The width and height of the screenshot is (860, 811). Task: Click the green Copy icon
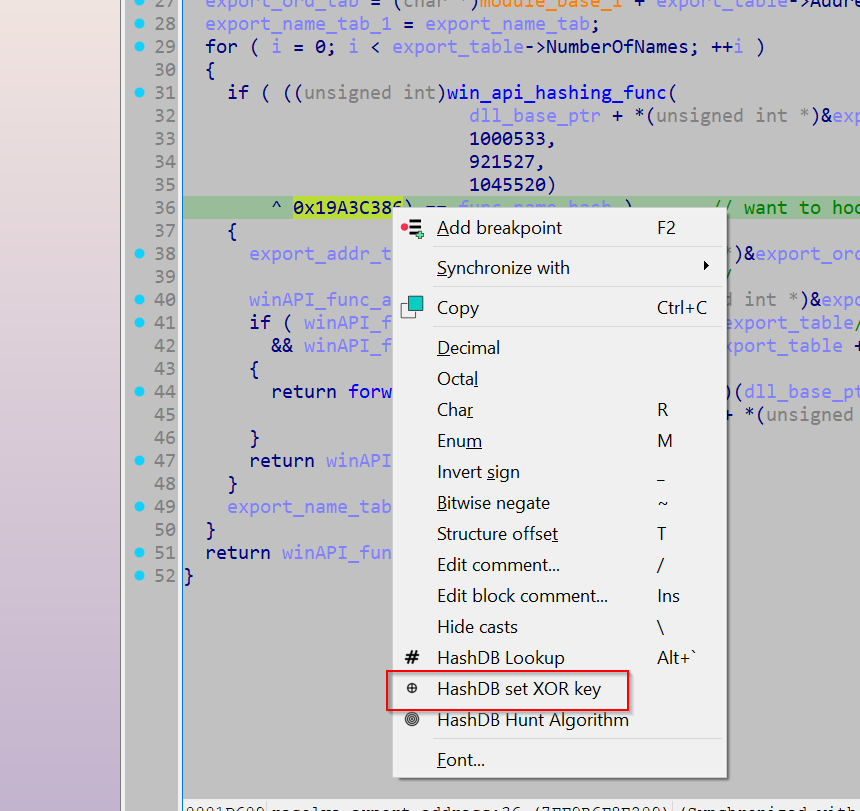point(412,307)
